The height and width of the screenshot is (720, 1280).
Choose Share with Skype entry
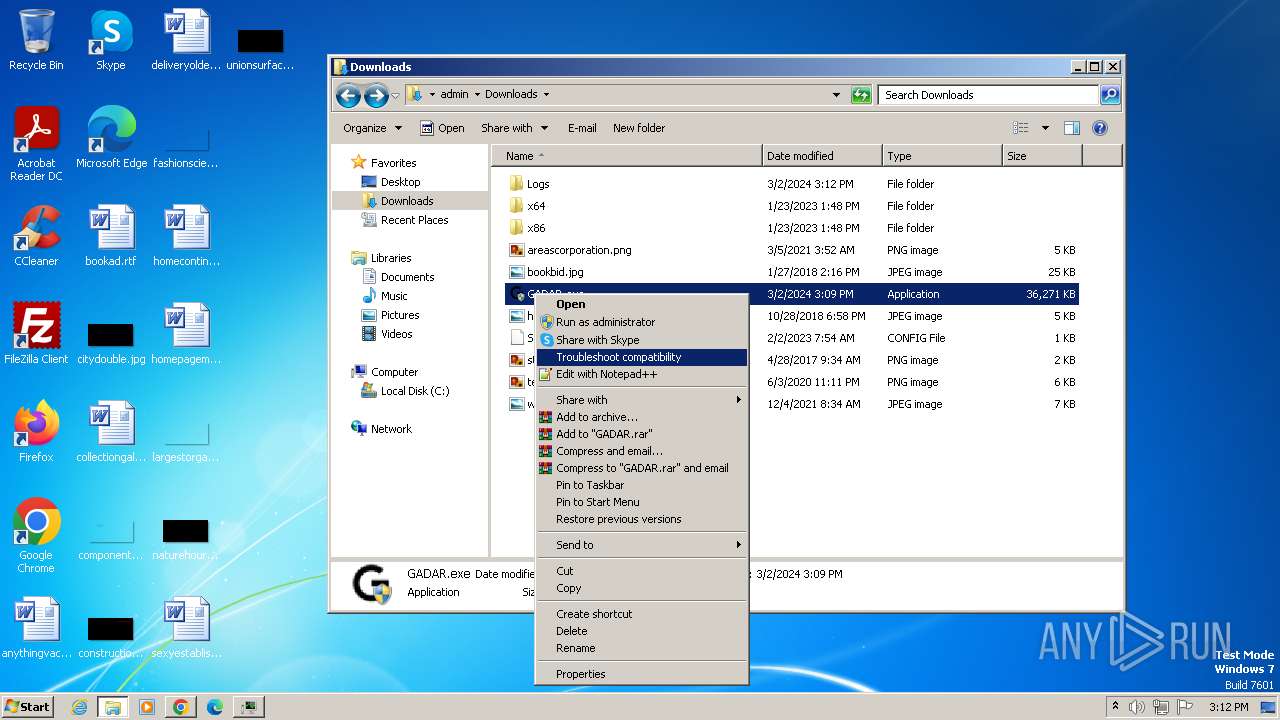coord(642,340)
